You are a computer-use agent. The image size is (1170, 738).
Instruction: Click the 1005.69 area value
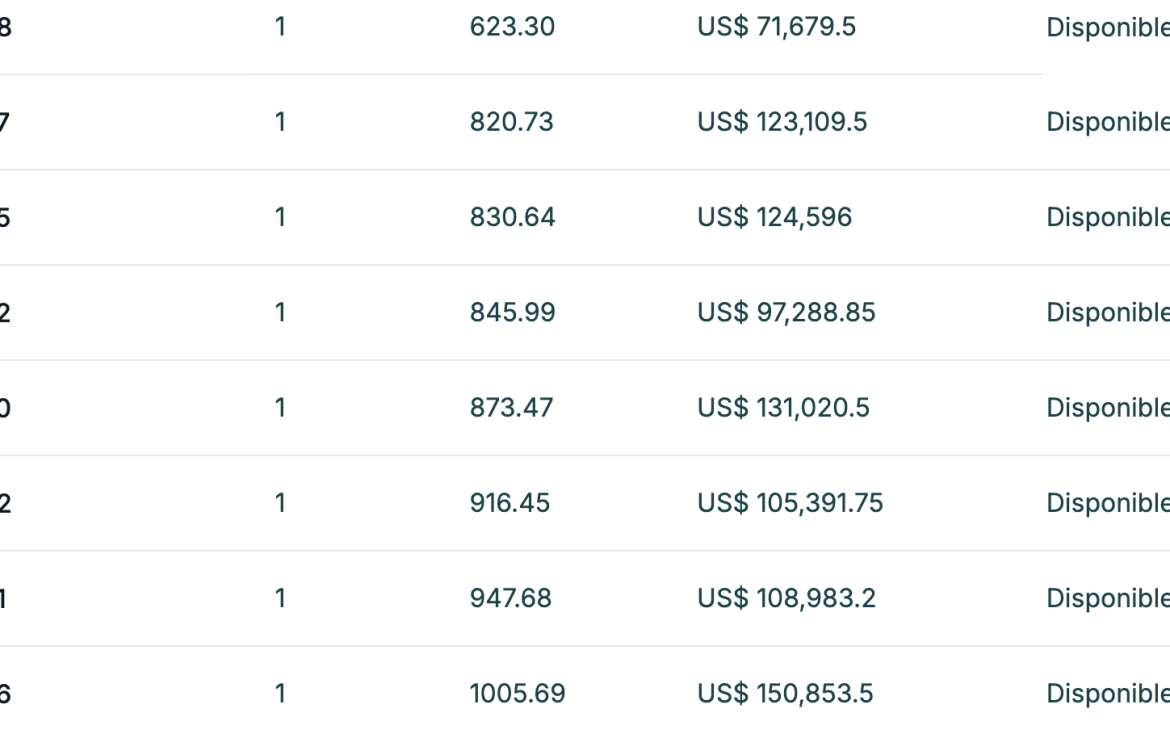tap(517, 693)
